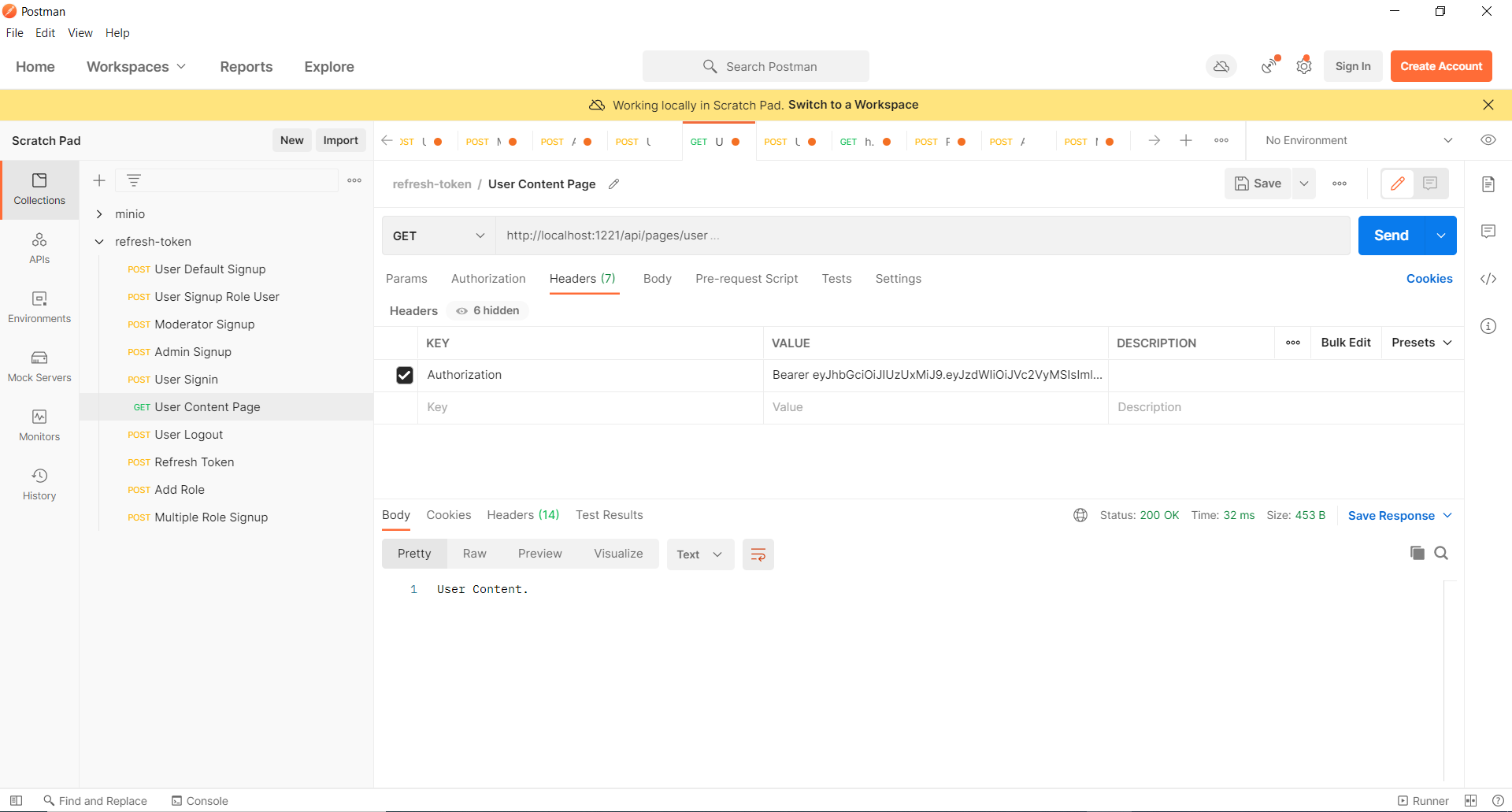
Task: Click the Import button
Action: click(341, 140)
